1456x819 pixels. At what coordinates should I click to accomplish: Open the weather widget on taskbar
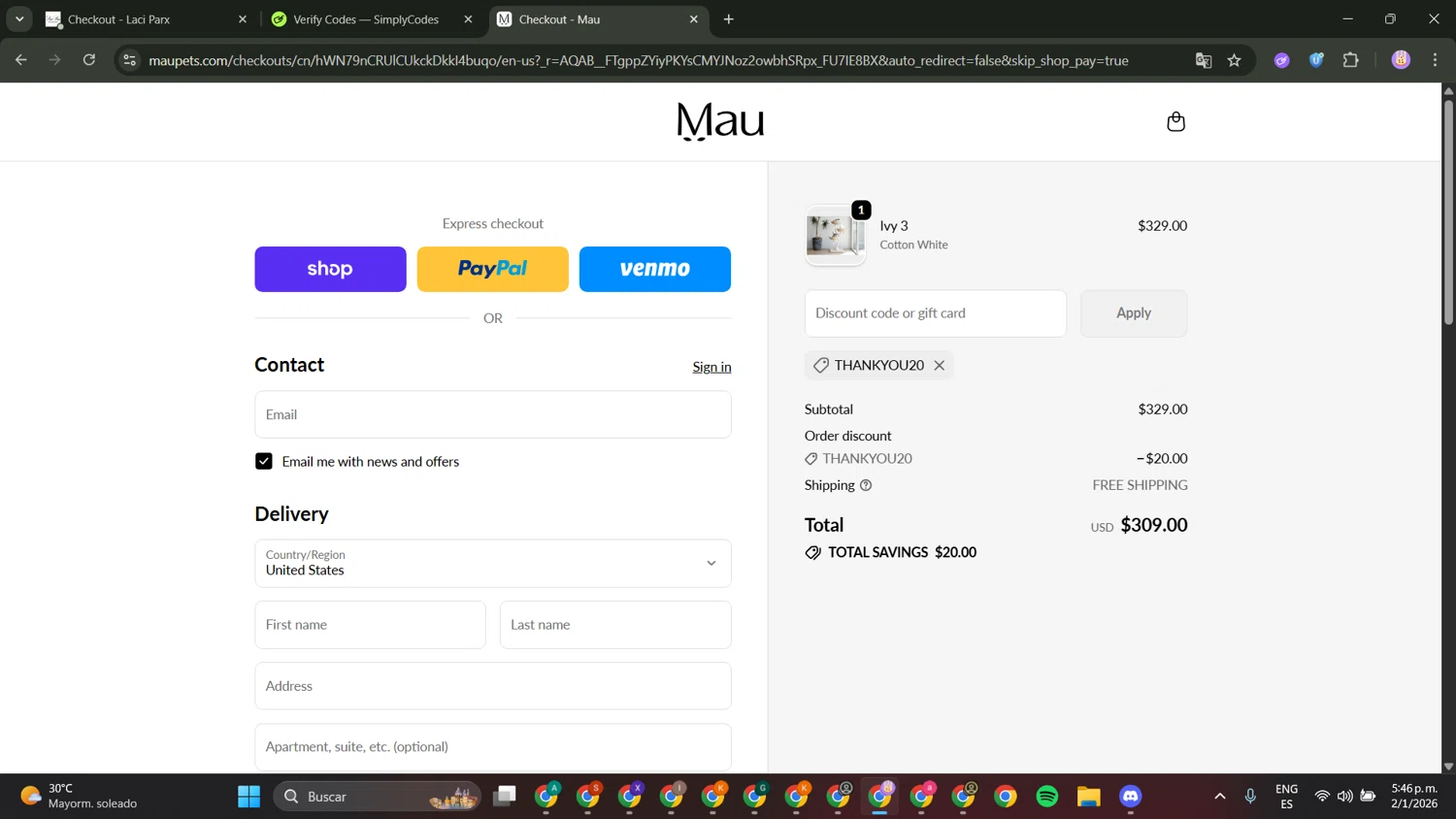tap(80, 797)
